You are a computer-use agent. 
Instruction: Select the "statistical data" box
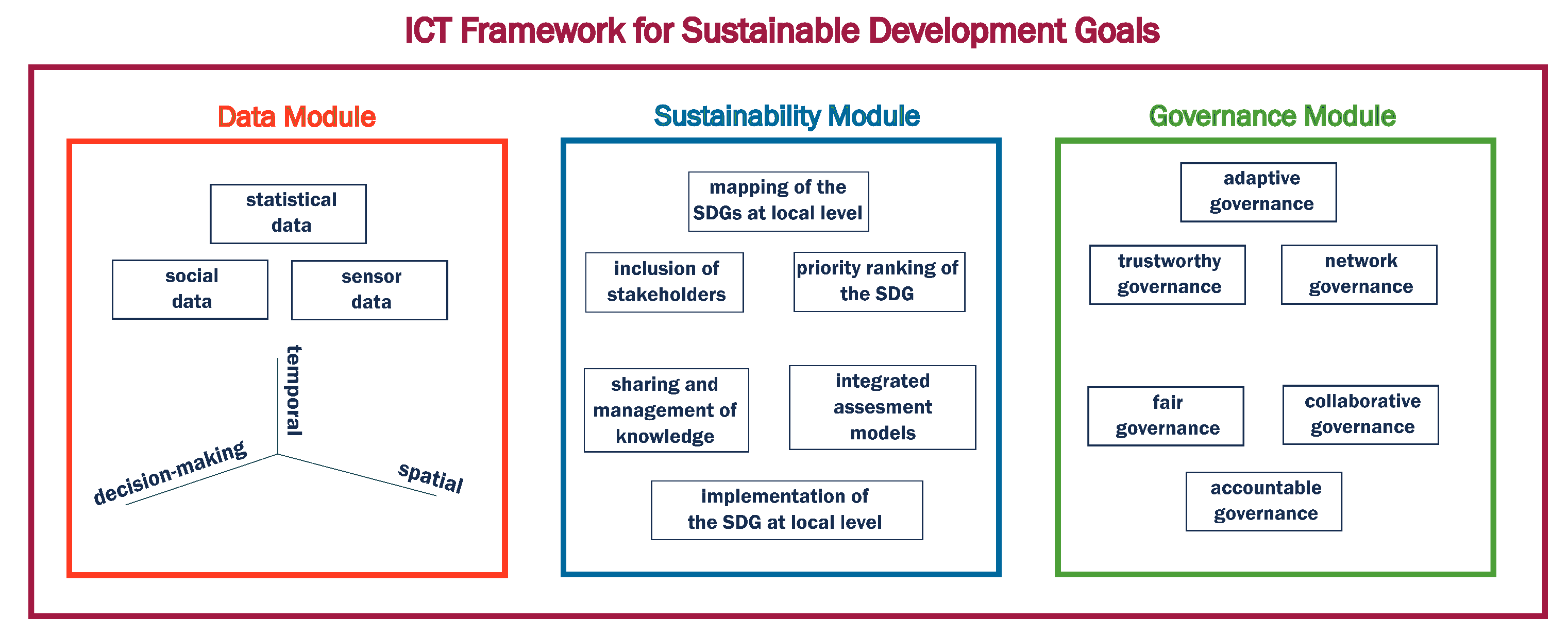tap(289, 214)
